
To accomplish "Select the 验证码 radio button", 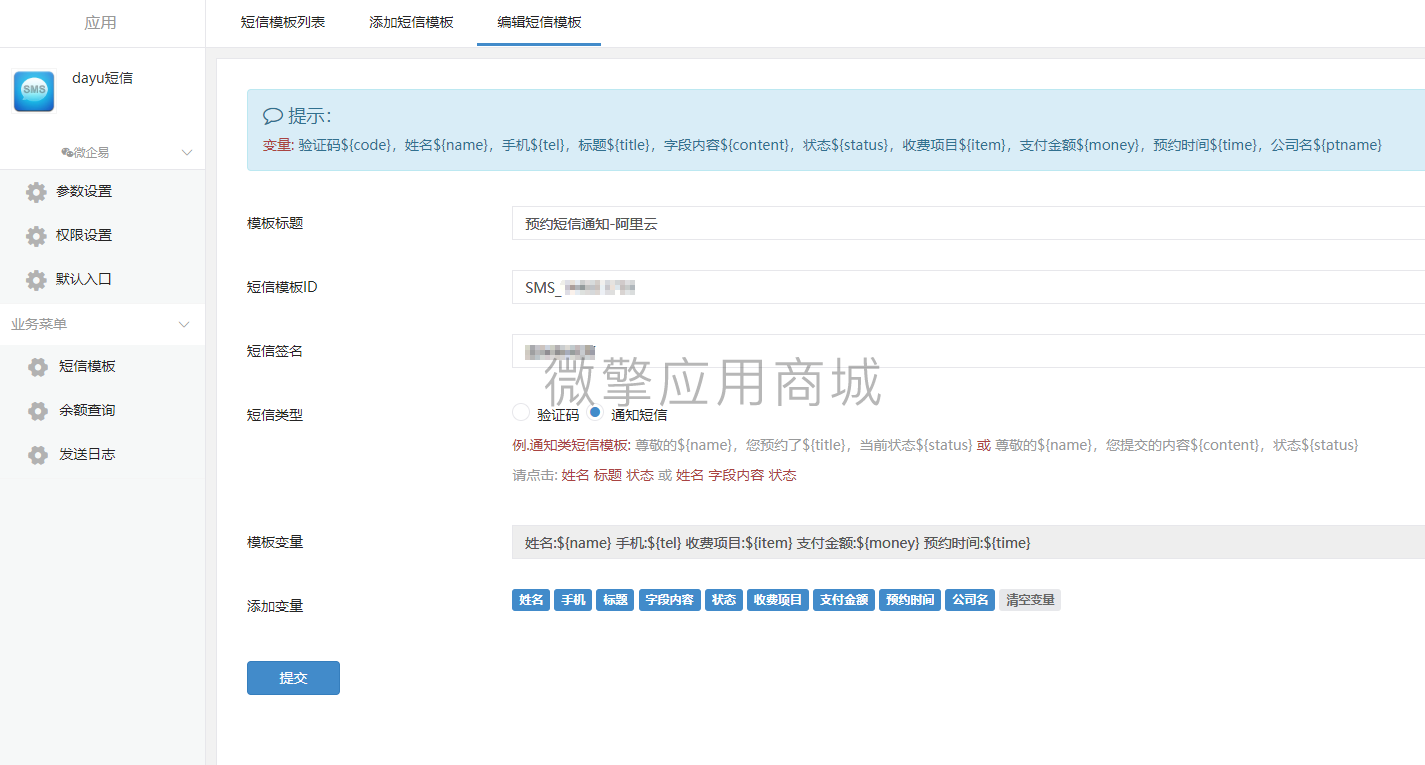I will tap(520, 412).
